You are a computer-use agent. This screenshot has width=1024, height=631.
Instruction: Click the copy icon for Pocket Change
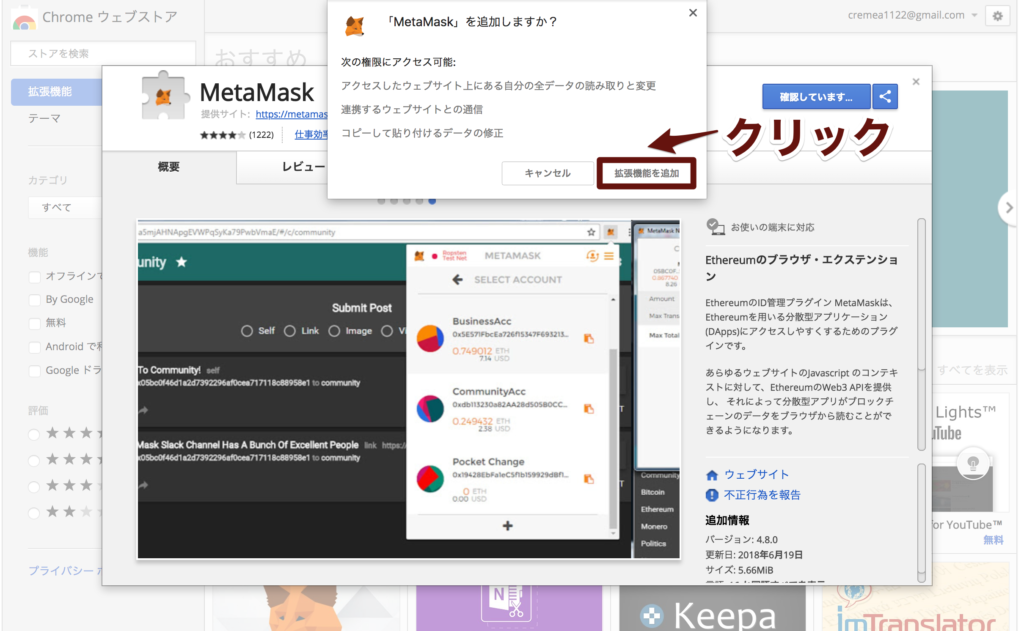coord(588,479)
